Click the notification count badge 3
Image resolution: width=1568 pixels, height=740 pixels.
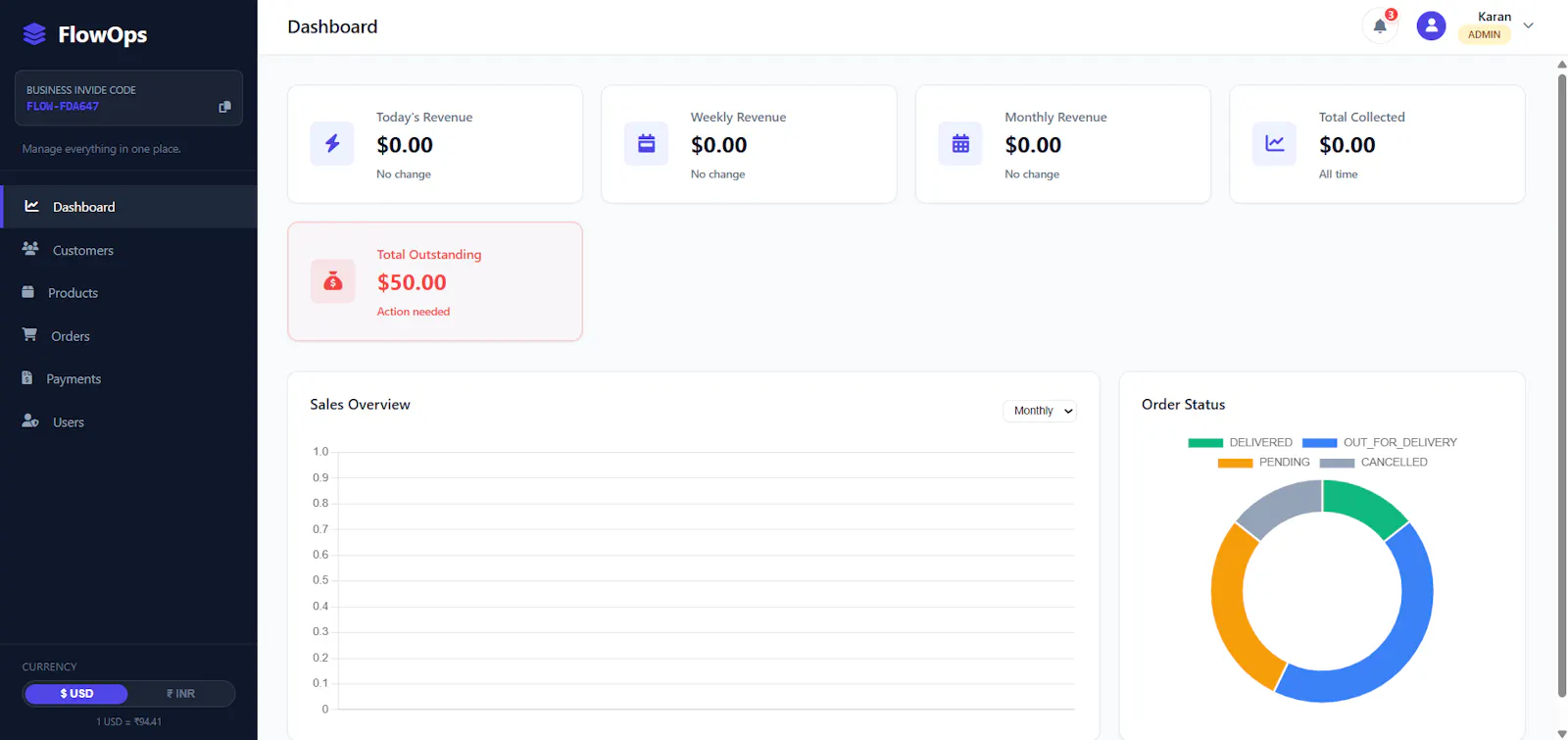point(1391,15)
